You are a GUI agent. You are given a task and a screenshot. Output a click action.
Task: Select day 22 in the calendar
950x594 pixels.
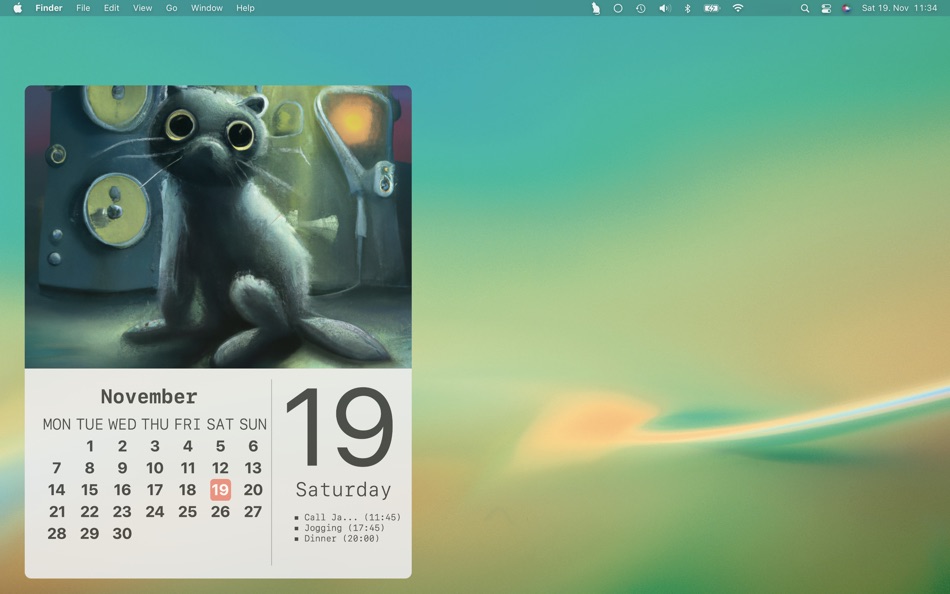click(x=90, y=512)
